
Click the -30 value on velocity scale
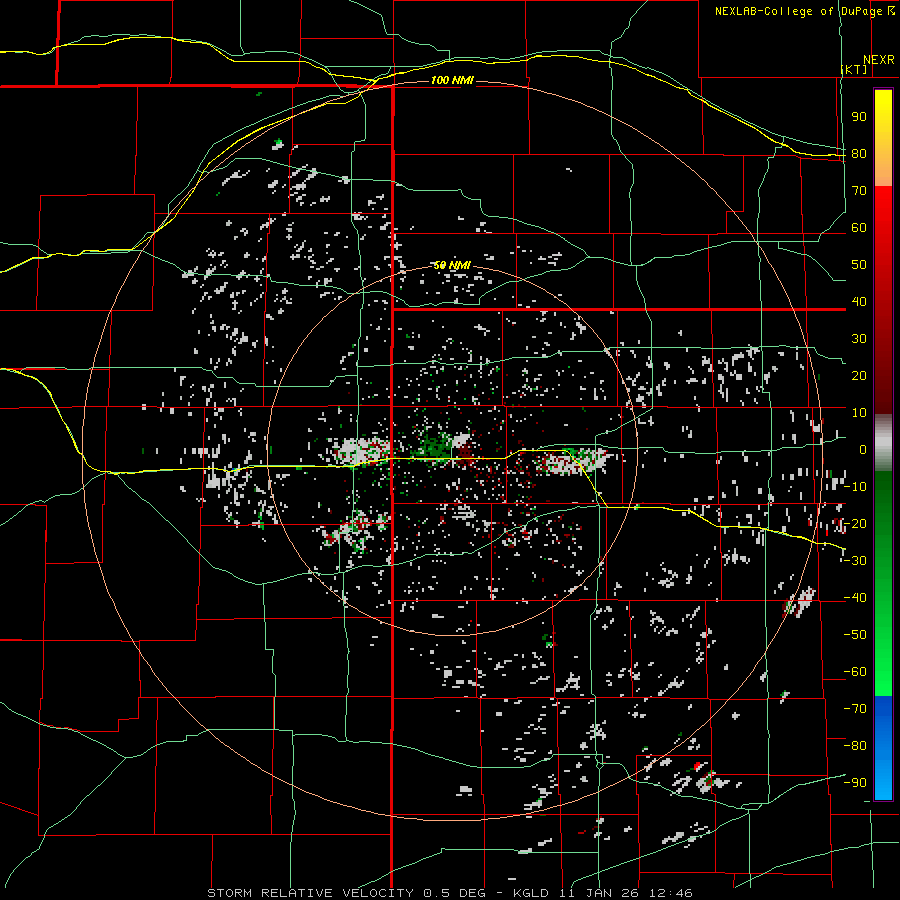tap(855, 561)
